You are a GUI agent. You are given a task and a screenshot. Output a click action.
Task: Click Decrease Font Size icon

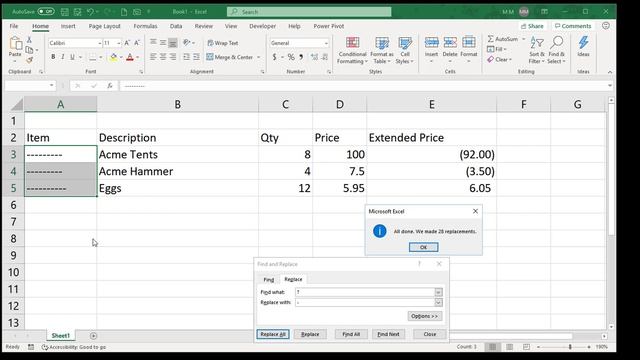click(x=137, y=43)
